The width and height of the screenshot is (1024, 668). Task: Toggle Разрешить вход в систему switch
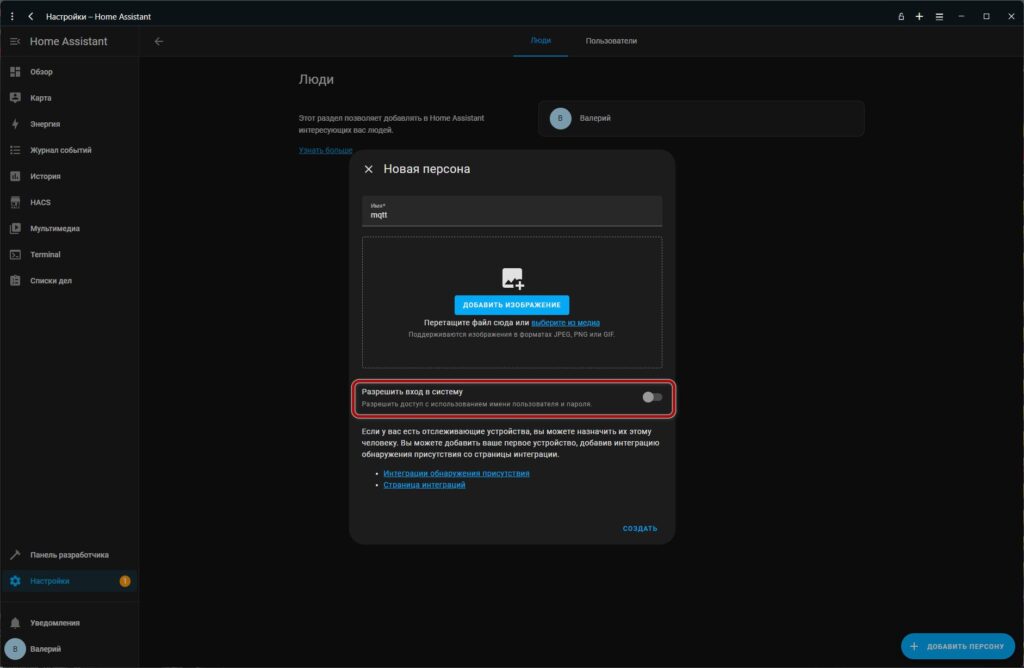click(x=652, y=397)
